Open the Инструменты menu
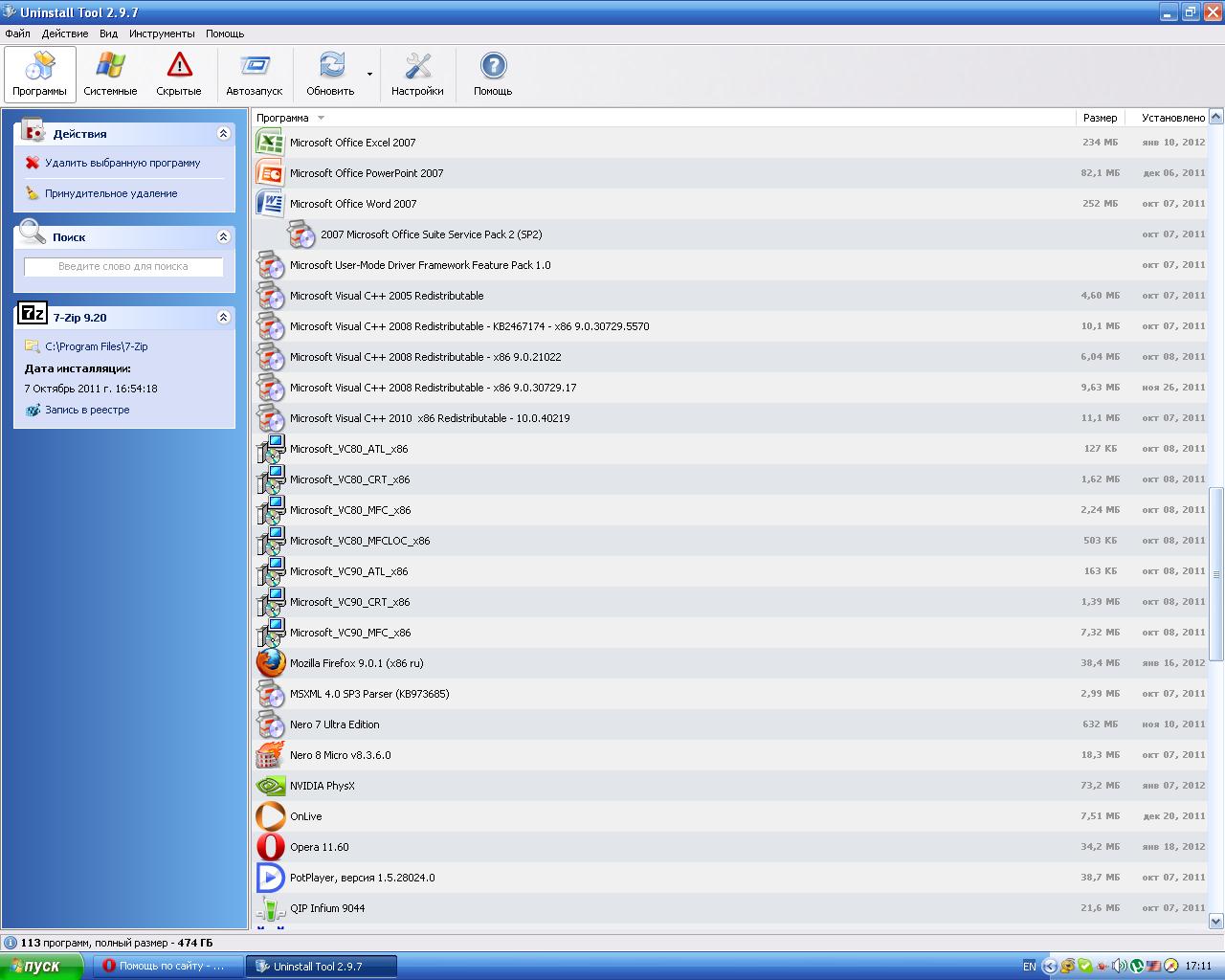The height and width of the screenshot is (980, 1225). coord(162,33)
